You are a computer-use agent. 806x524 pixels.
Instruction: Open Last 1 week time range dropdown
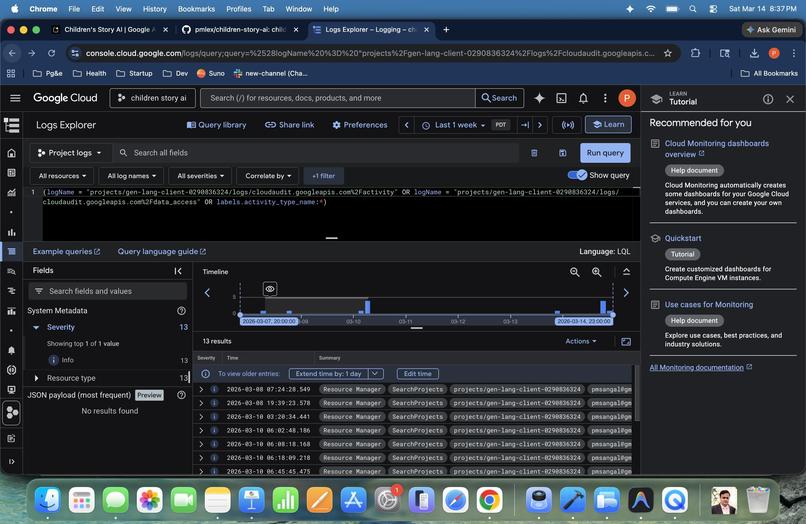tap(454, 125)
